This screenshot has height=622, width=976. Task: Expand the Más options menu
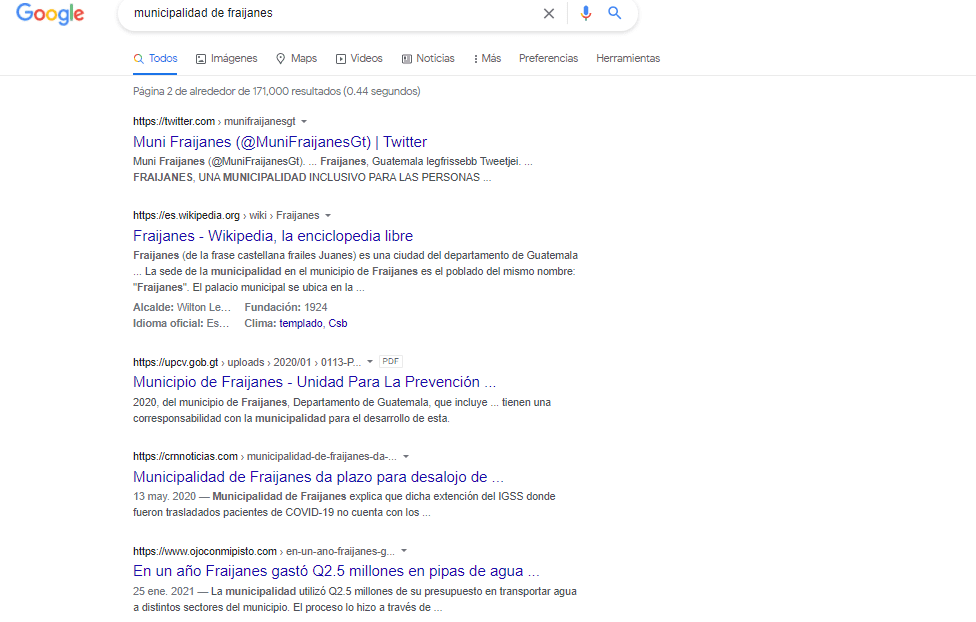487,58
